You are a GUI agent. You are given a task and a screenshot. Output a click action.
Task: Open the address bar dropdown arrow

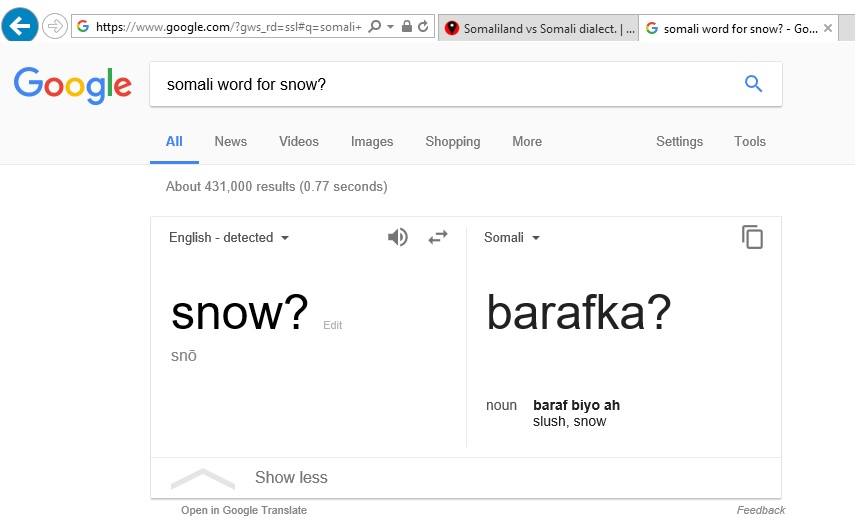coord(390,26)
